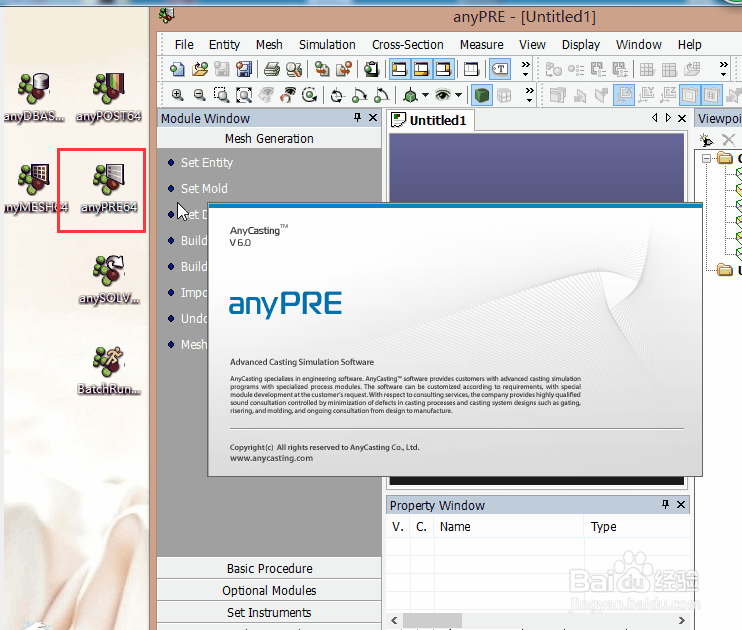
Task: Open the Entity menu
Action: pyautogui.click(x=224, y=44)
